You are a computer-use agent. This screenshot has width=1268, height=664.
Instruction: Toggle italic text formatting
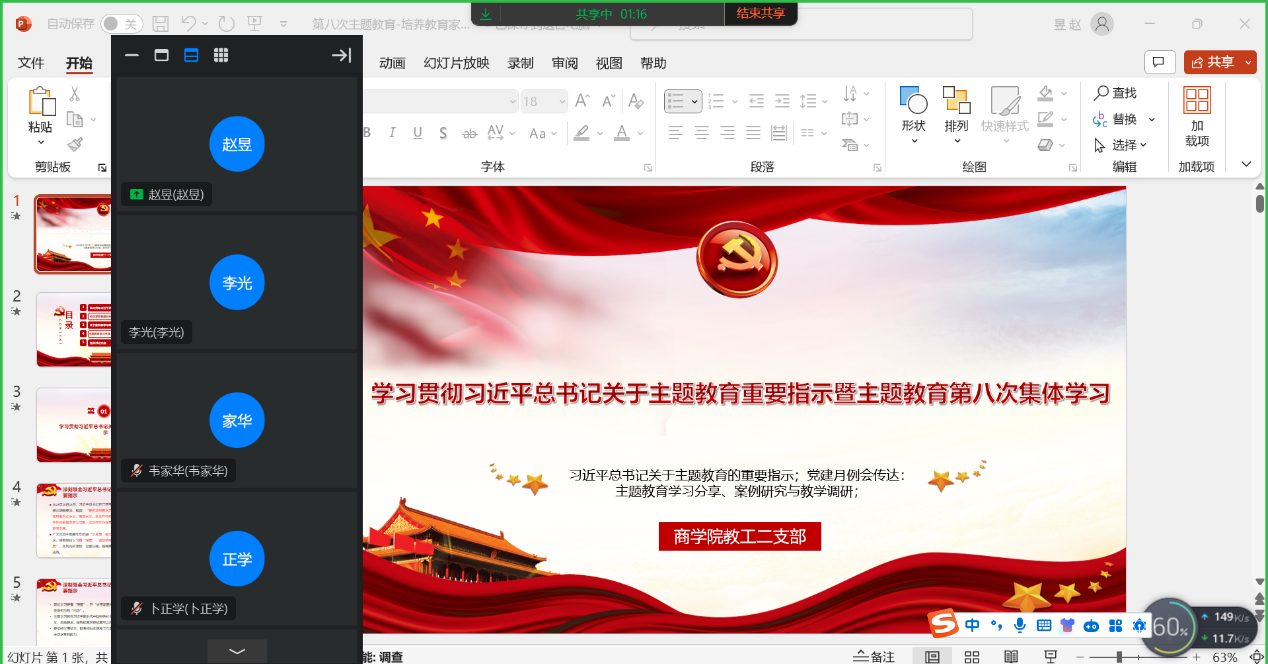(392, 133)
